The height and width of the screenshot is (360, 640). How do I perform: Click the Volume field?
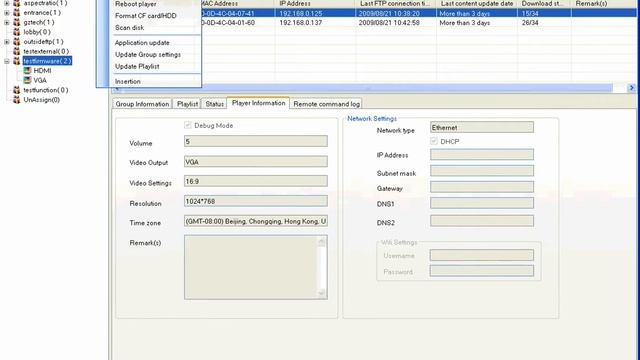(256, 141)
